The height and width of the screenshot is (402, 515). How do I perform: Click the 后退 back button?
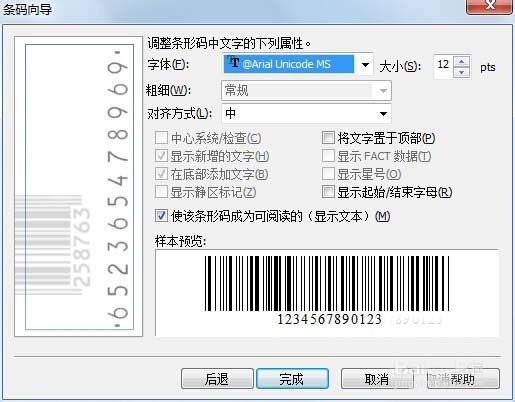click(217, 379)
